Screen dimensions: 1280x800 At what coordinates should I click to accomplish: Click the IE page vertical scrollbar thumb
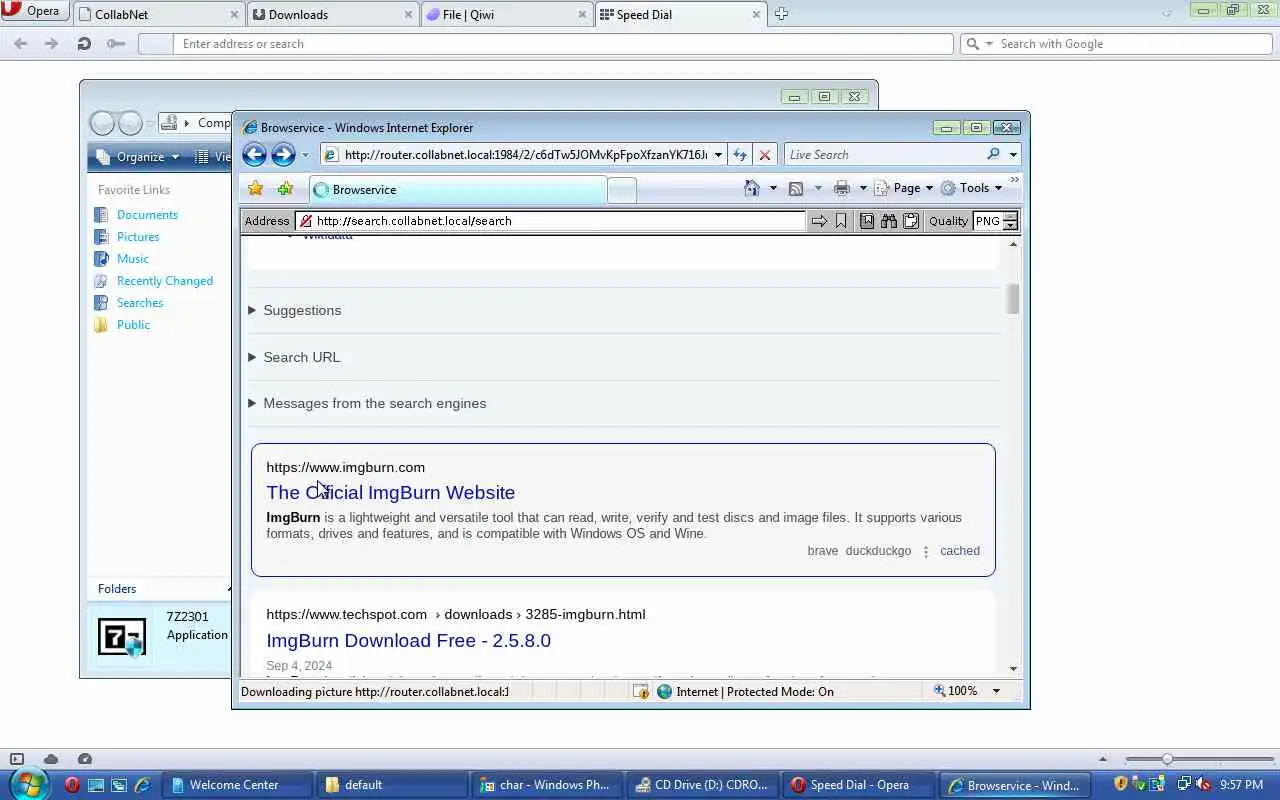(1013, 299)
